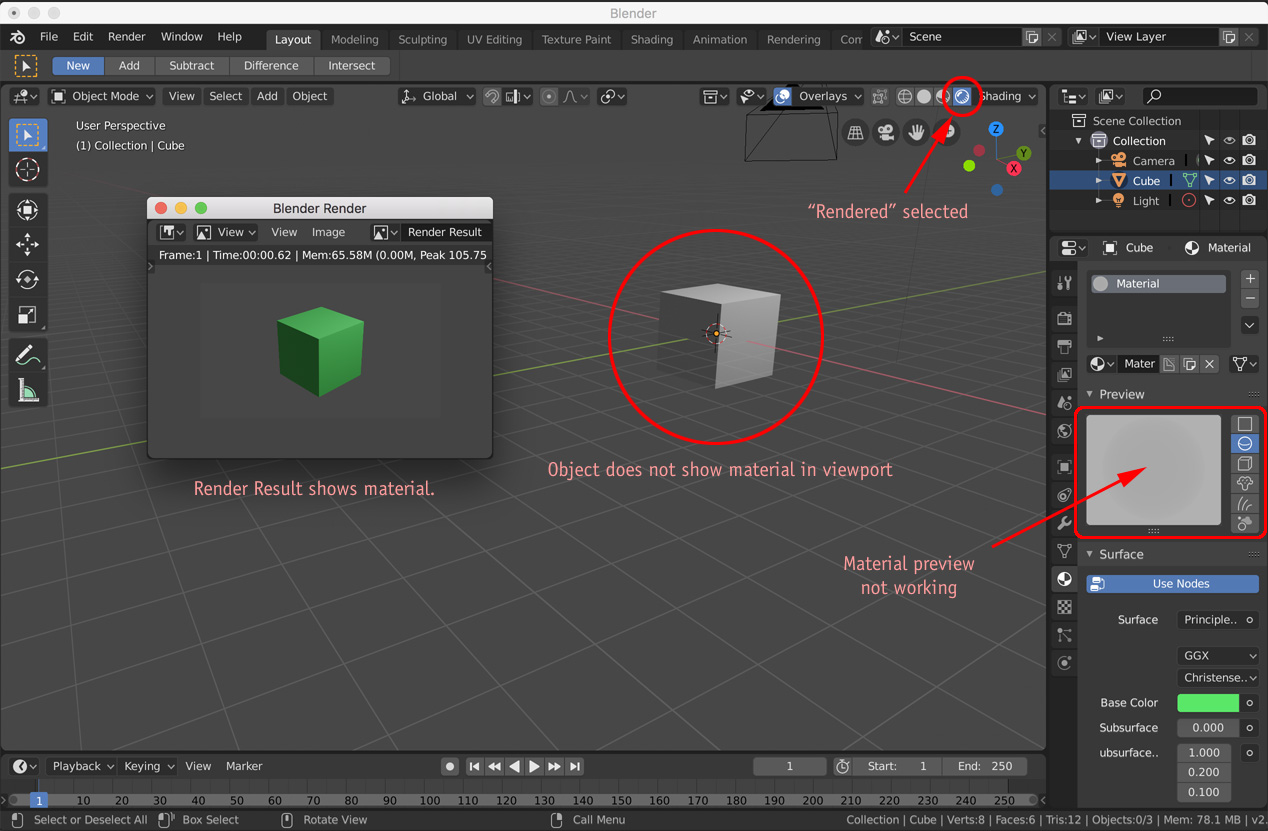Play the animation forward
Image resolution: width=1268 pixels, height=831 pixels.
coord(534,766)
